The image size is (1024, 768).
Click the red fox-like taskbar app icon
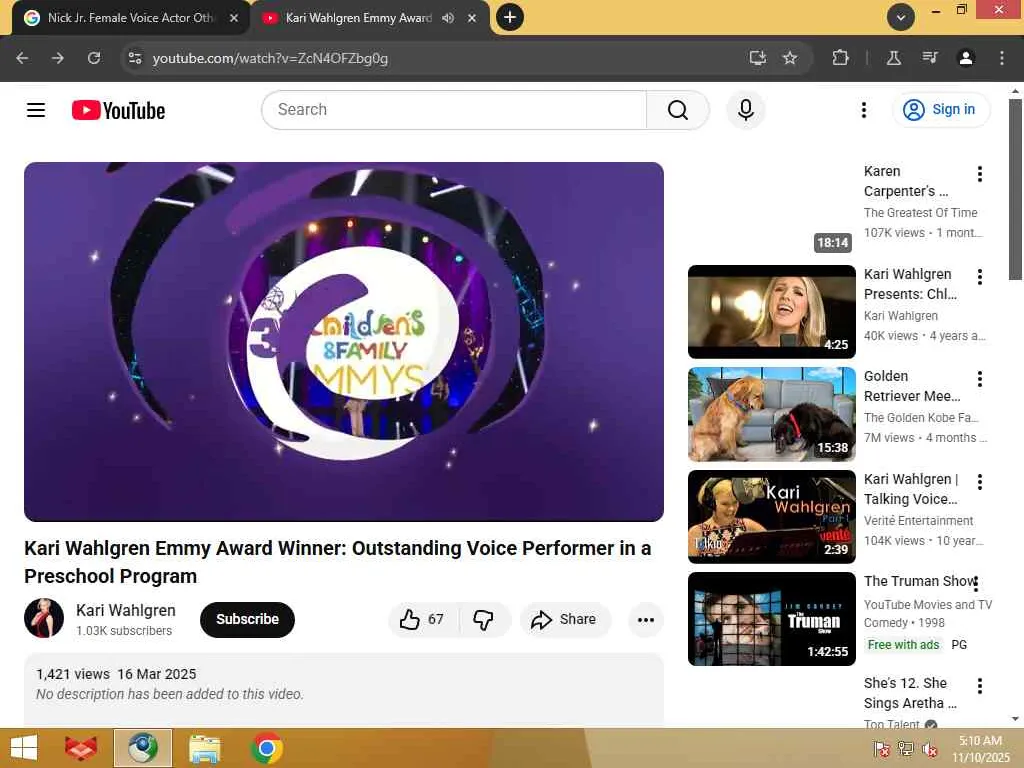(x=81, y=748)
